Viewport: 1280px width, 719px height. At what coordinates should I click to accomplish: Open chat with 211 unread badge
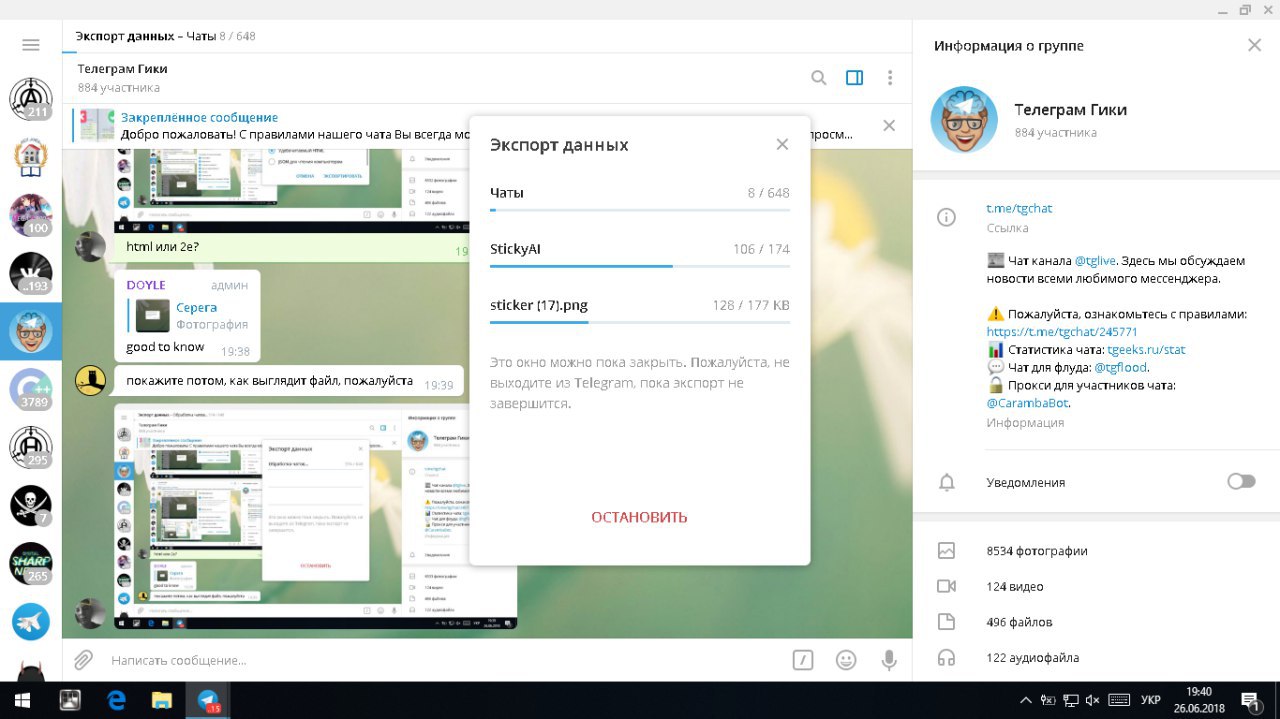click(x=31, y=98)
